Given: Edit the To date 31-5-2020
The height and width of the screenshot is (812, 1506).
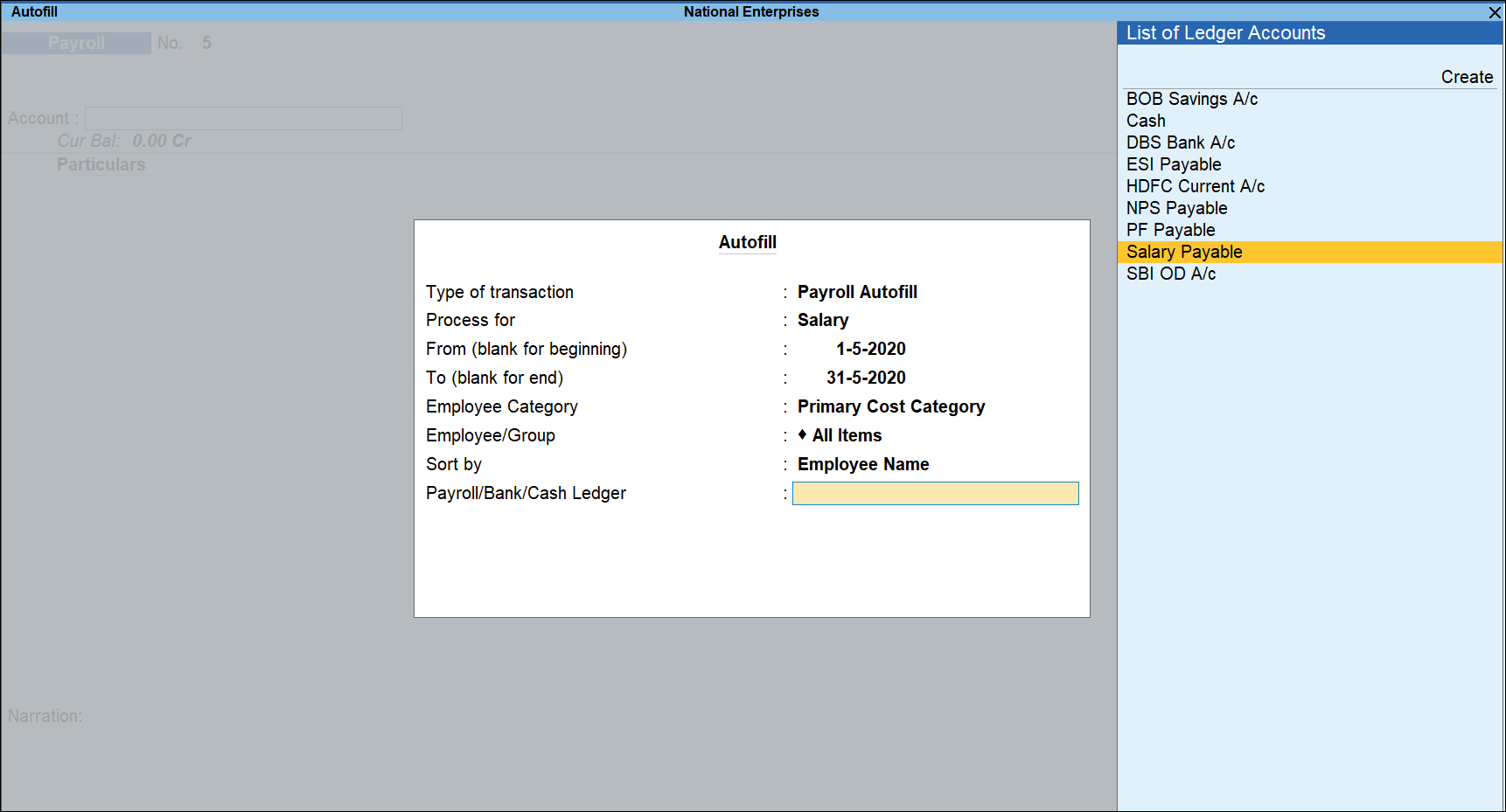Looking at the screenshot, I should [865, 378].
